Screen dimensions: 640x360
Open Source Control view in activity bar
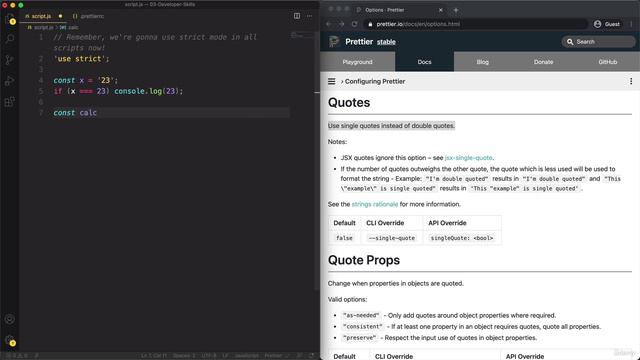[x=10, y=60]
